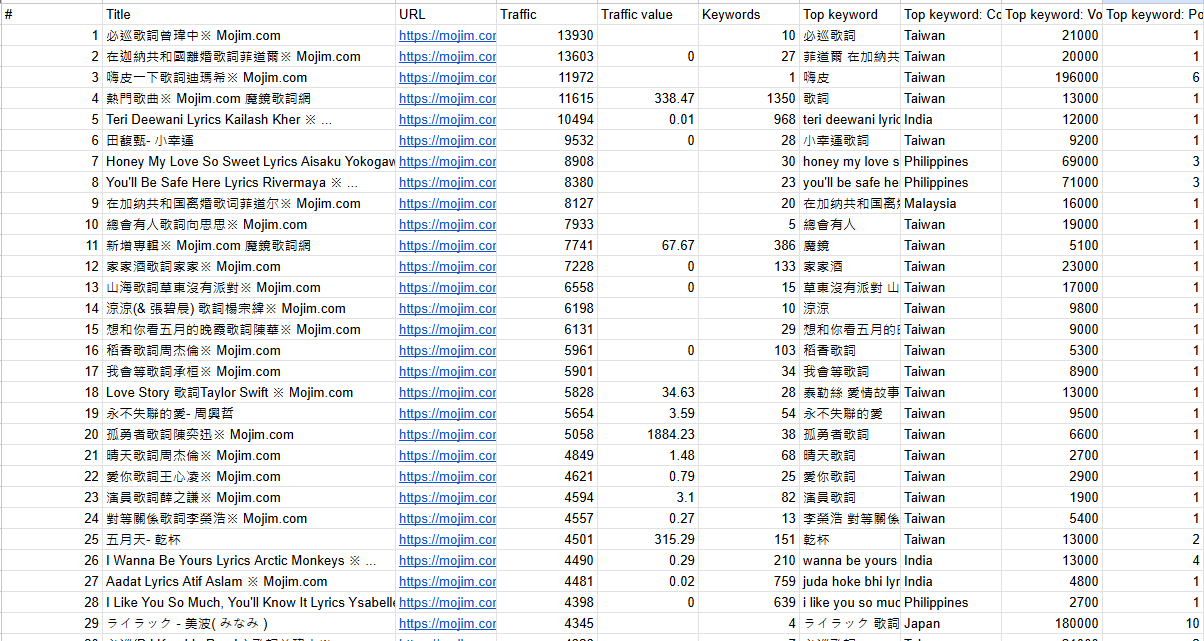Select keywords cell 968
The width and height of the screenshot is (1204, 641).
pyautogui.click(x=749, y=119)
